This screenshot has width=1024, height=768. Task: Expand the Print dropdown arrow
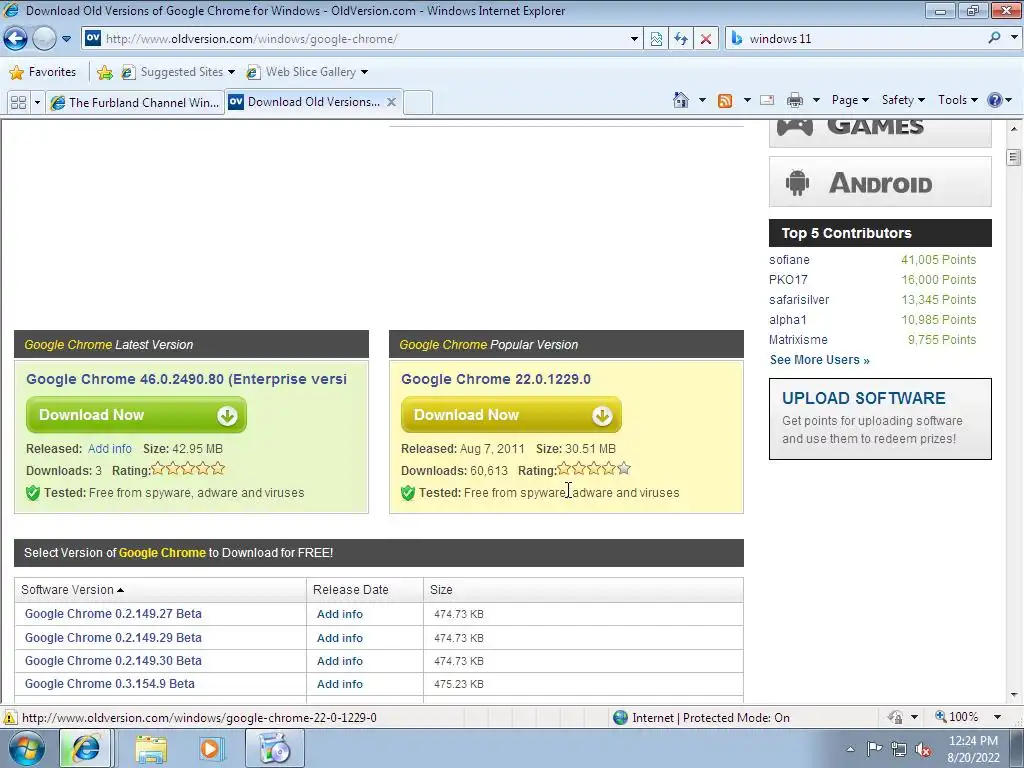(x=816, y=100)
